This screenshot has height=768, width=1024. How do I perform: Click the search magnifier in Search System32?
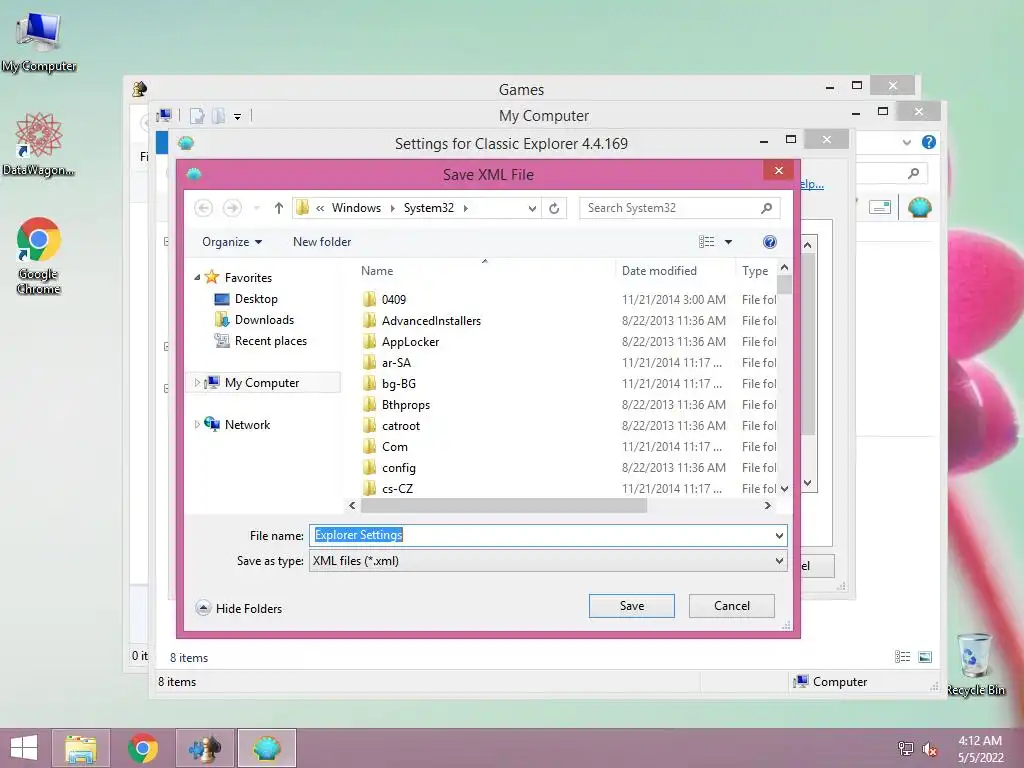(767, 208)
